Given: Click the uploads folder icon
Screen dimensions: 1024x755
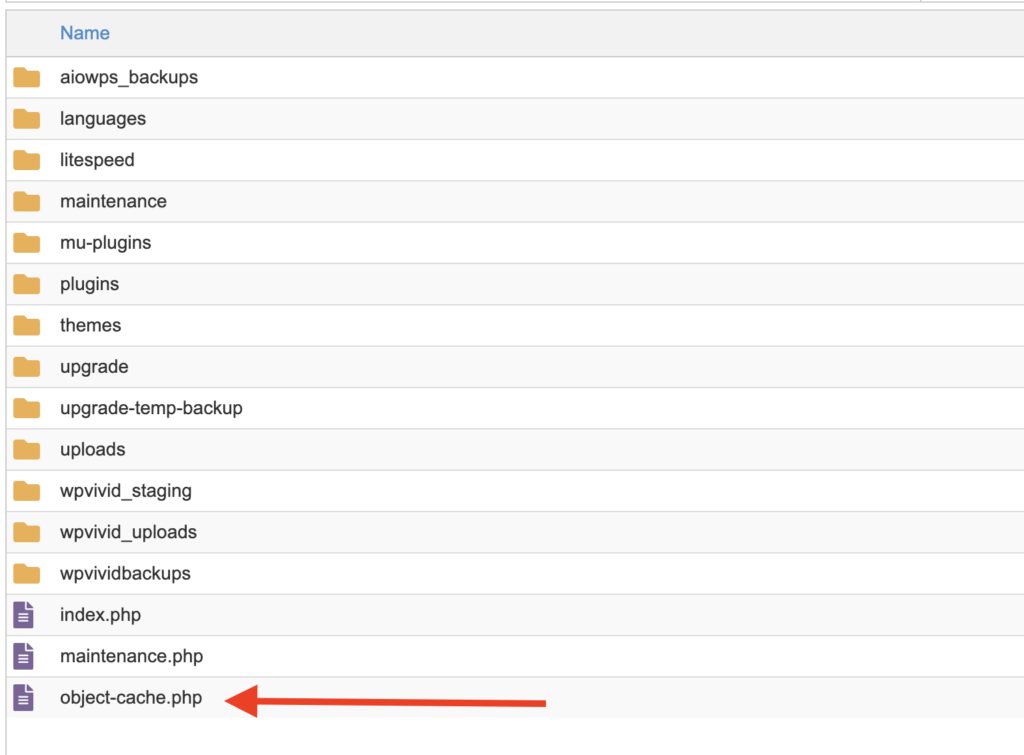Looking at the screenshot, I should (26, 450).
